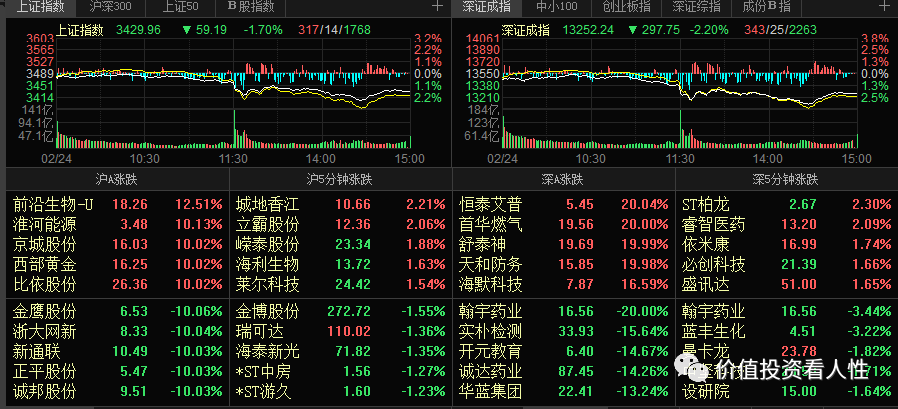Viewport: 898px width, 409px height.
Task: Open the 沪深300 tab
Action: click(x=110, y=7)
